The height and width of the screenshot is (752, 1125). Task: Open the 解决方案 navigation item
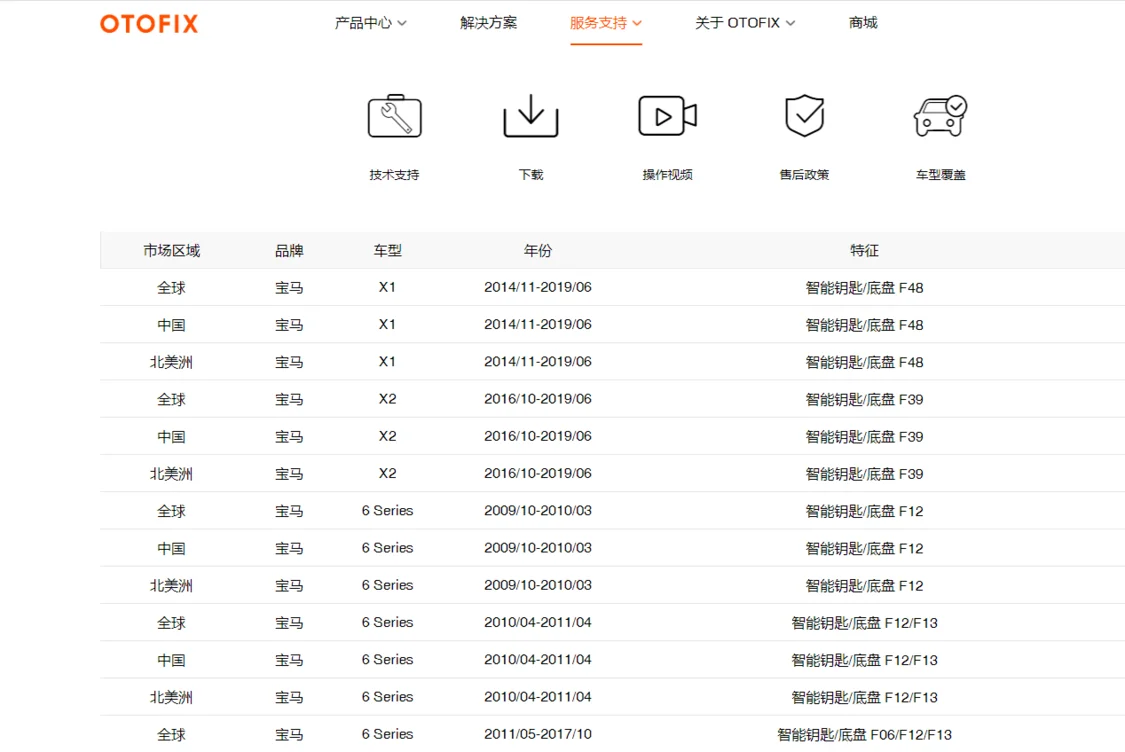(489, 23)
